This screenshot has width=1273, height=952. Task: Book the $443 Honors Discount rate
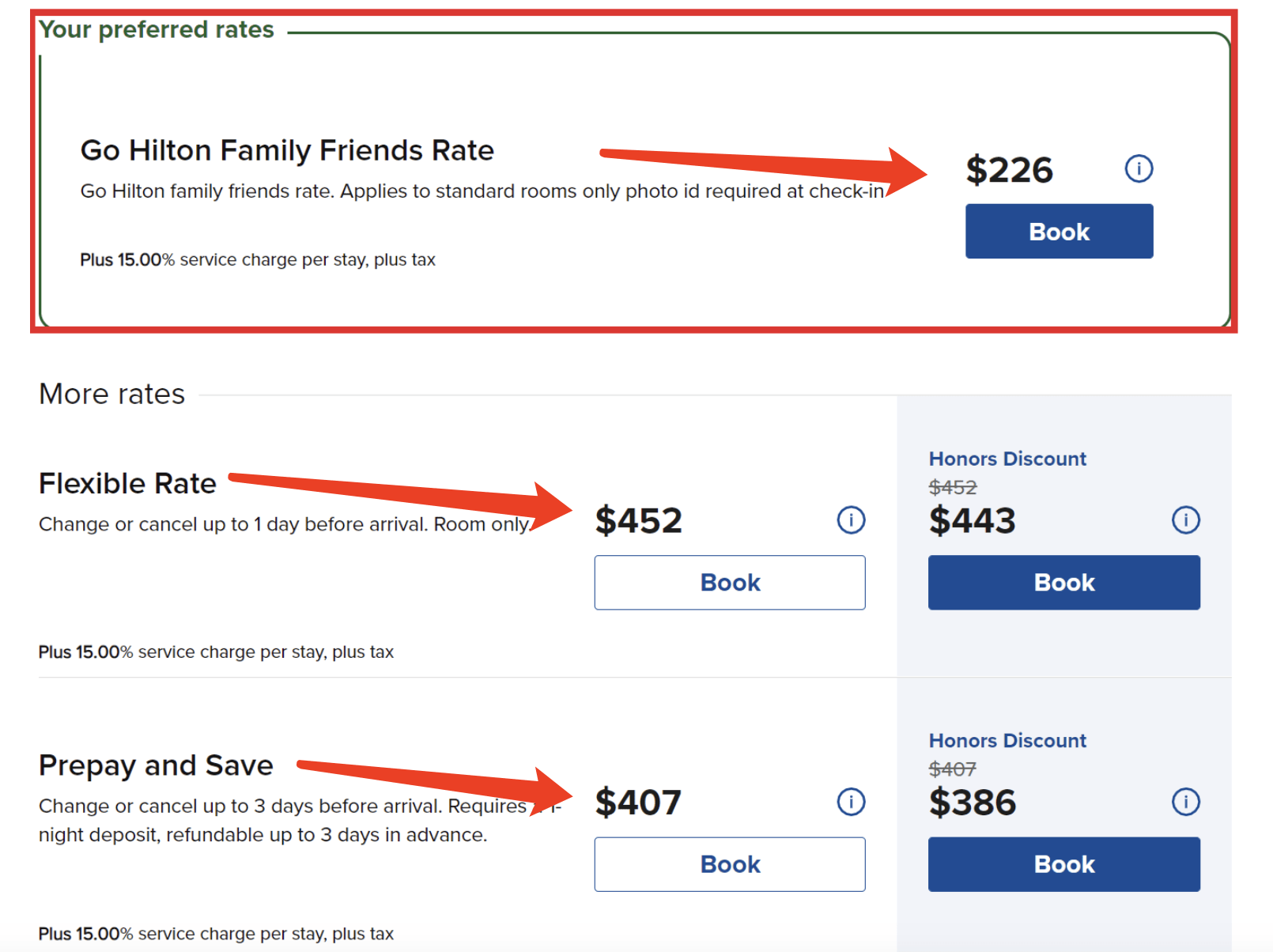1063,582
